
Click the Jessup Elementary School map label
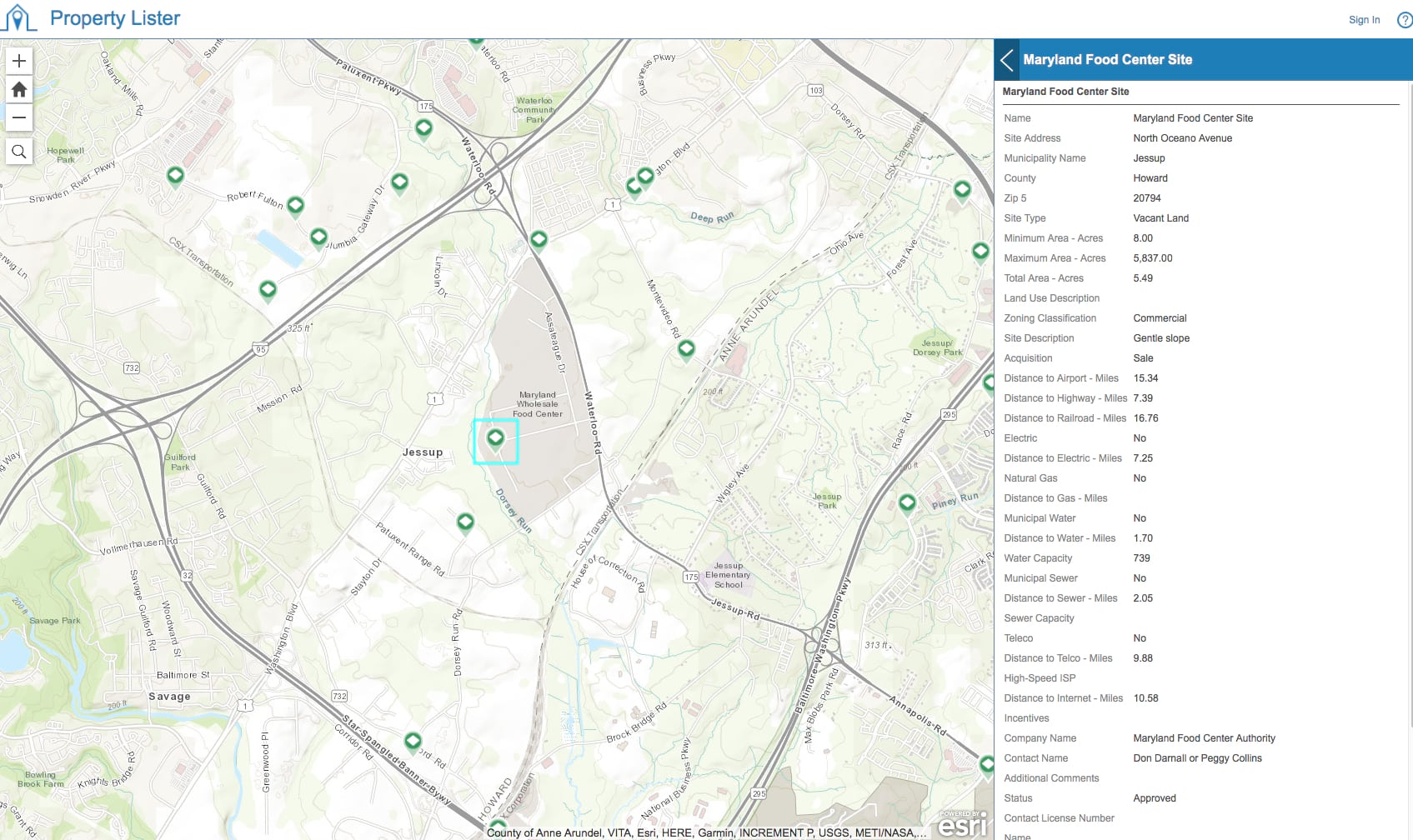728,575
